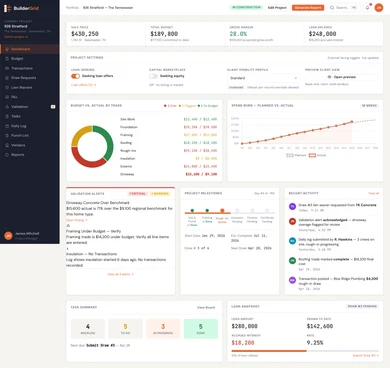Click the Planned legend in Spend Burn chart

point(296,155)
